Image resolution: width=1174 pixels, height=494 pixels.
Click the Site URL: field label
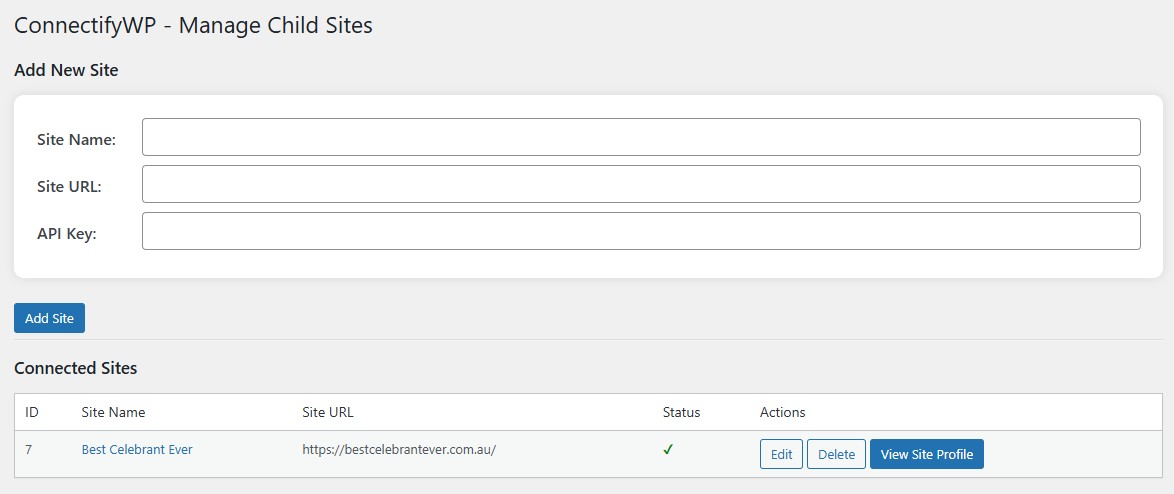(69, 186)
